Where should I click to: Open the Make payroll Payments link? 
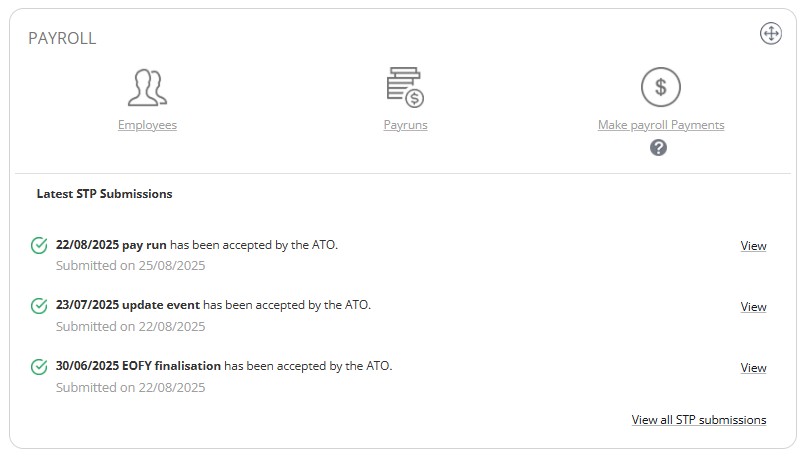pyautogui.click(x=661, y=125)
